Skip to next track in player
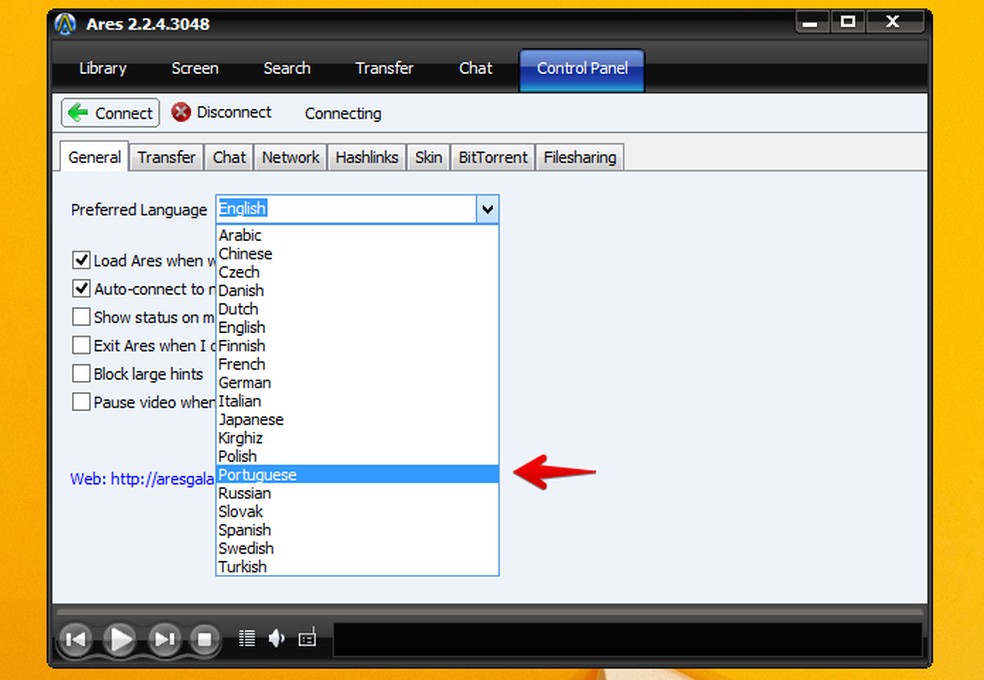 coord(164,639)
